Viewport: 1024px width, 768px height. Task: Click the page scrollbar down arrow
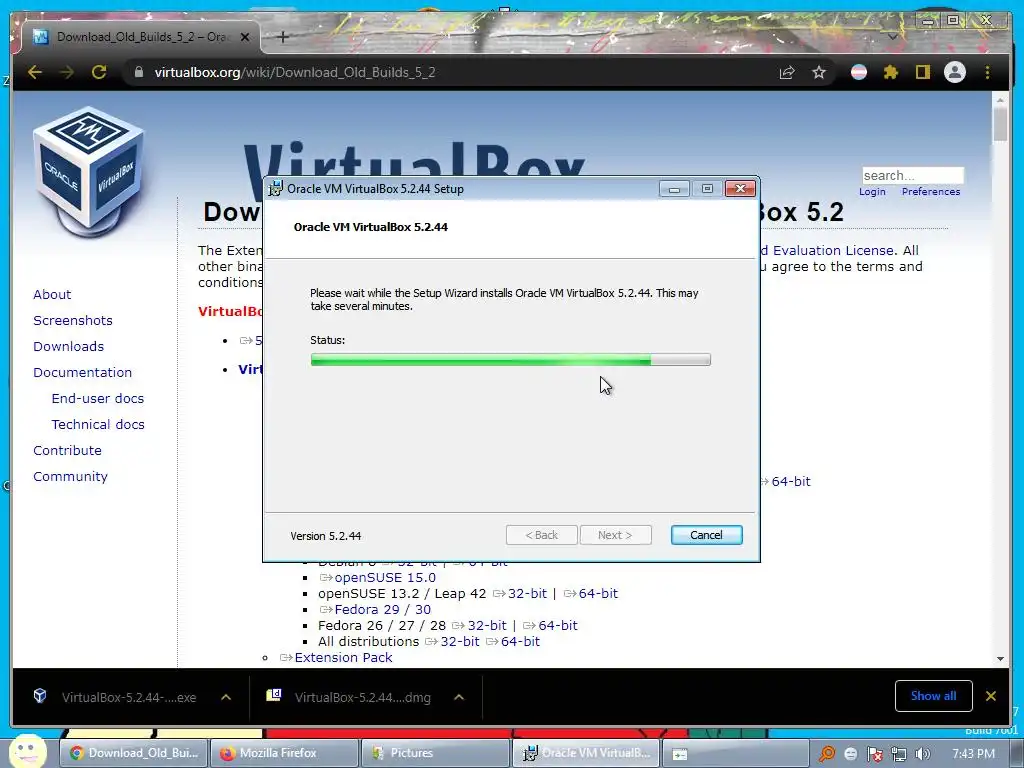tap(1000, 659)
